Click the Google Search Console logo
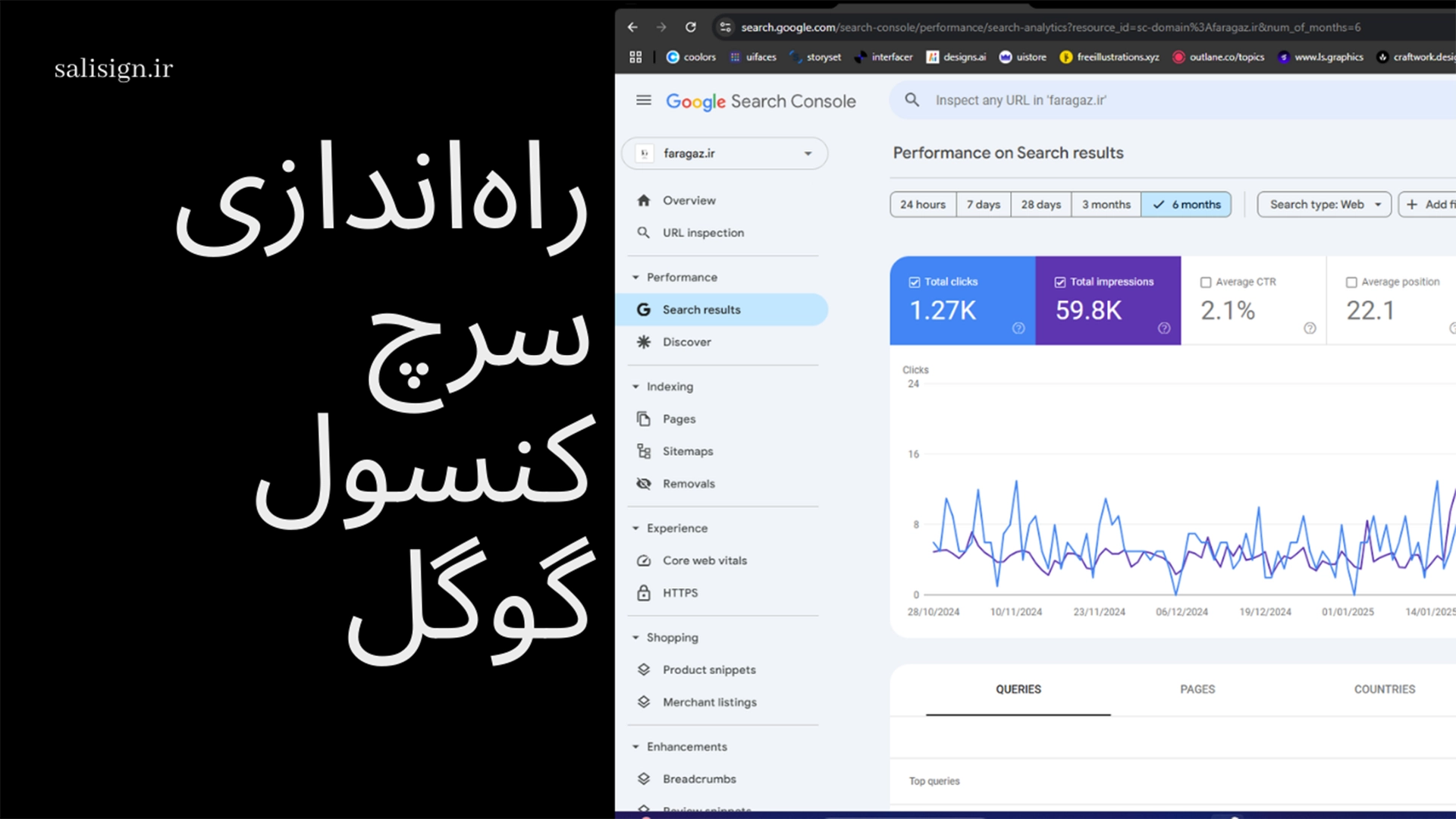 click(x=761, y=101)
